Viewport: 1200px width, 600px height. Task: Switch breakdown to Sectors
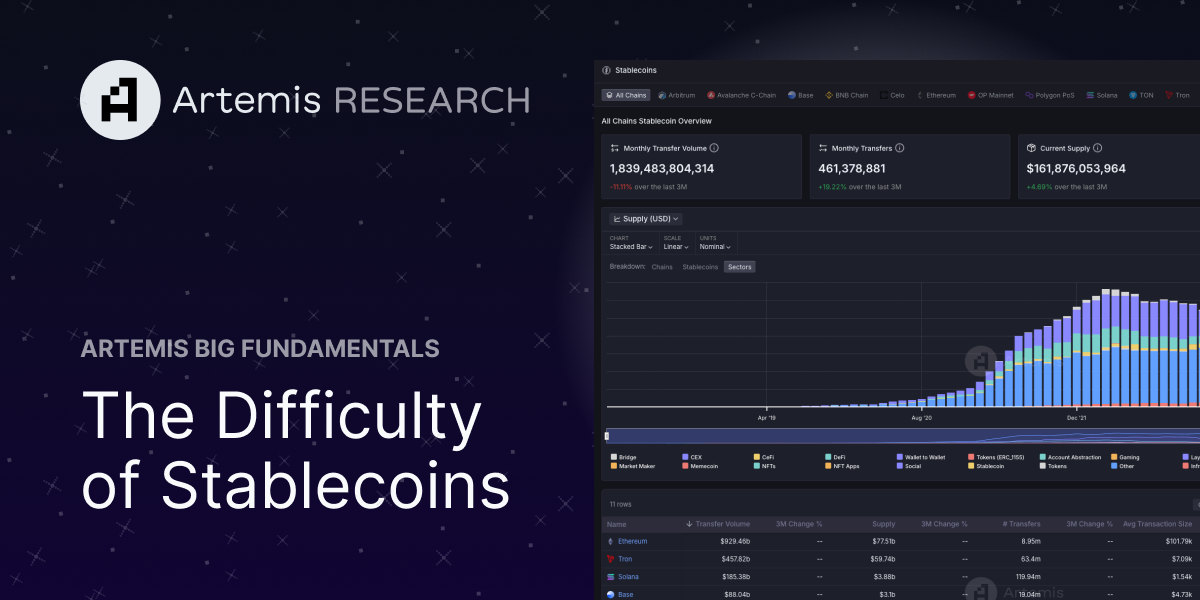(740, 267)
